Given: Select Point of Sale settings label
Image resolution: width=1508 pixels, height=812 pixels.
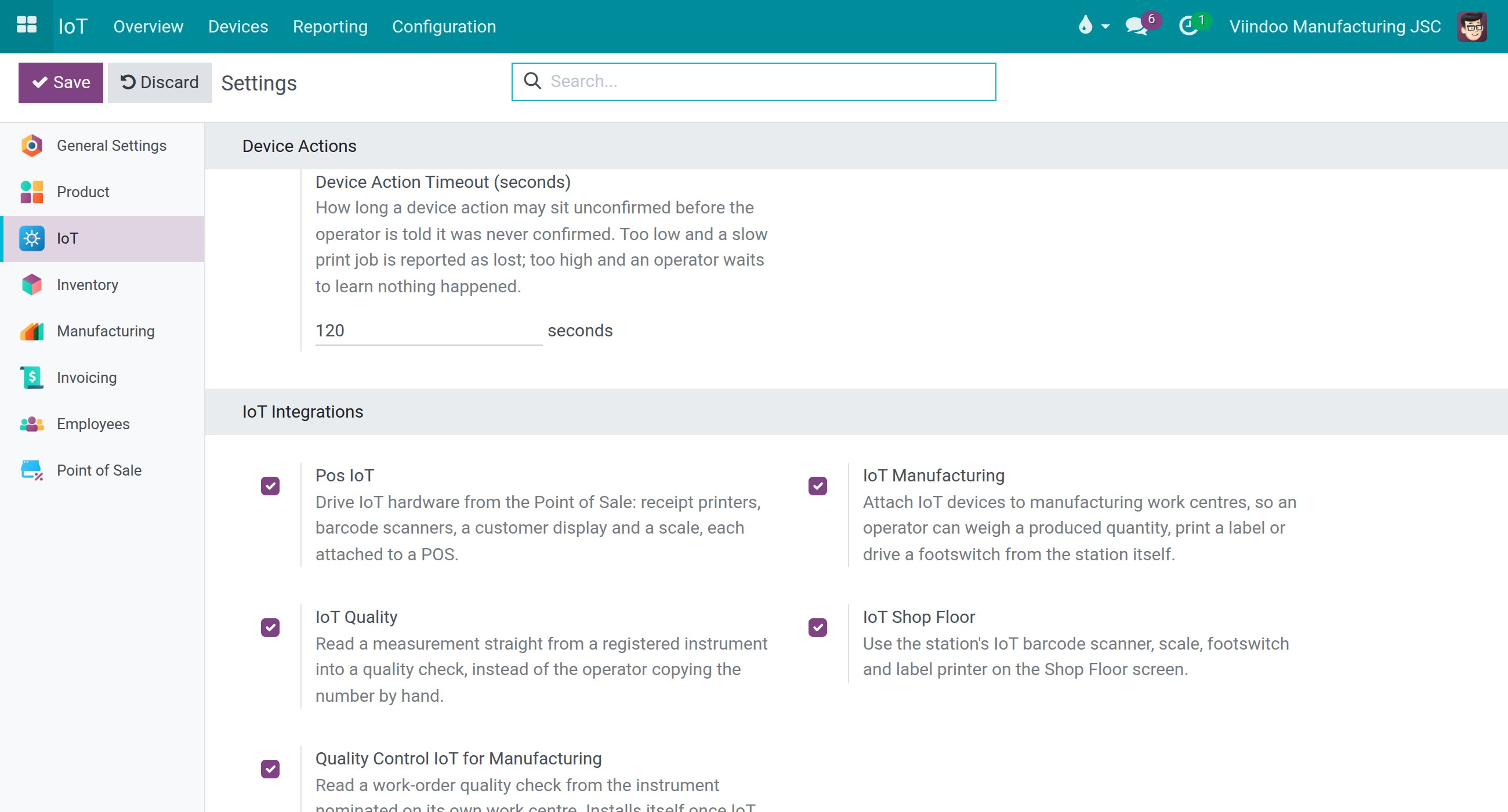Looking at the screenshot, I should 99,470.
